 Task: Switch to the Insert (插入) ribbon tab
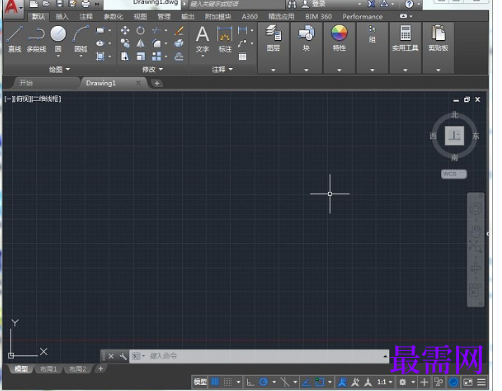[x=62, y=17]
